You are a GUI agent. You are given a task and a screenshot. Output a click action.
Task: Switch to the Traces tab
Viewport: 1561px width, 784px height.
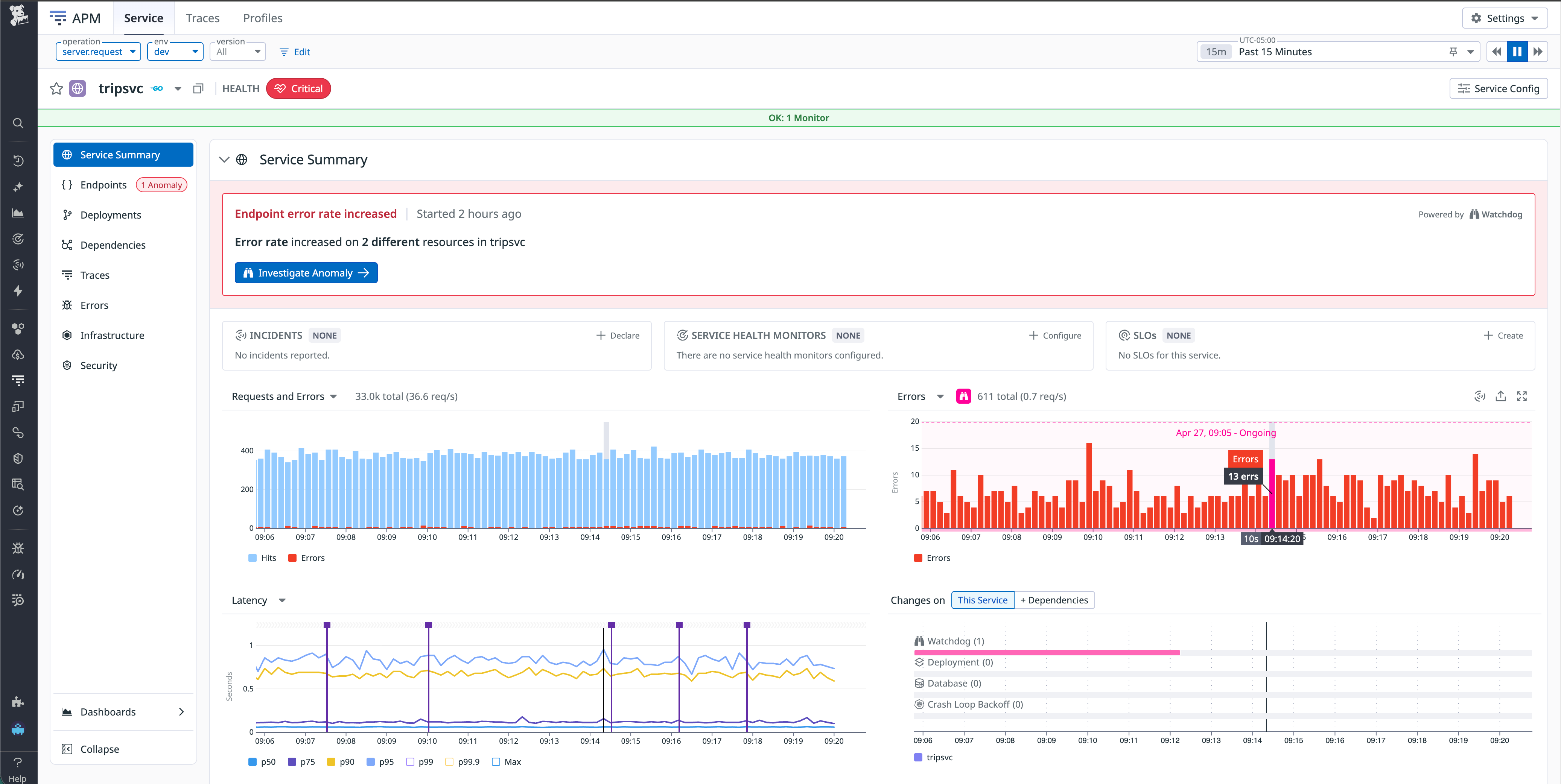[202, 18]
